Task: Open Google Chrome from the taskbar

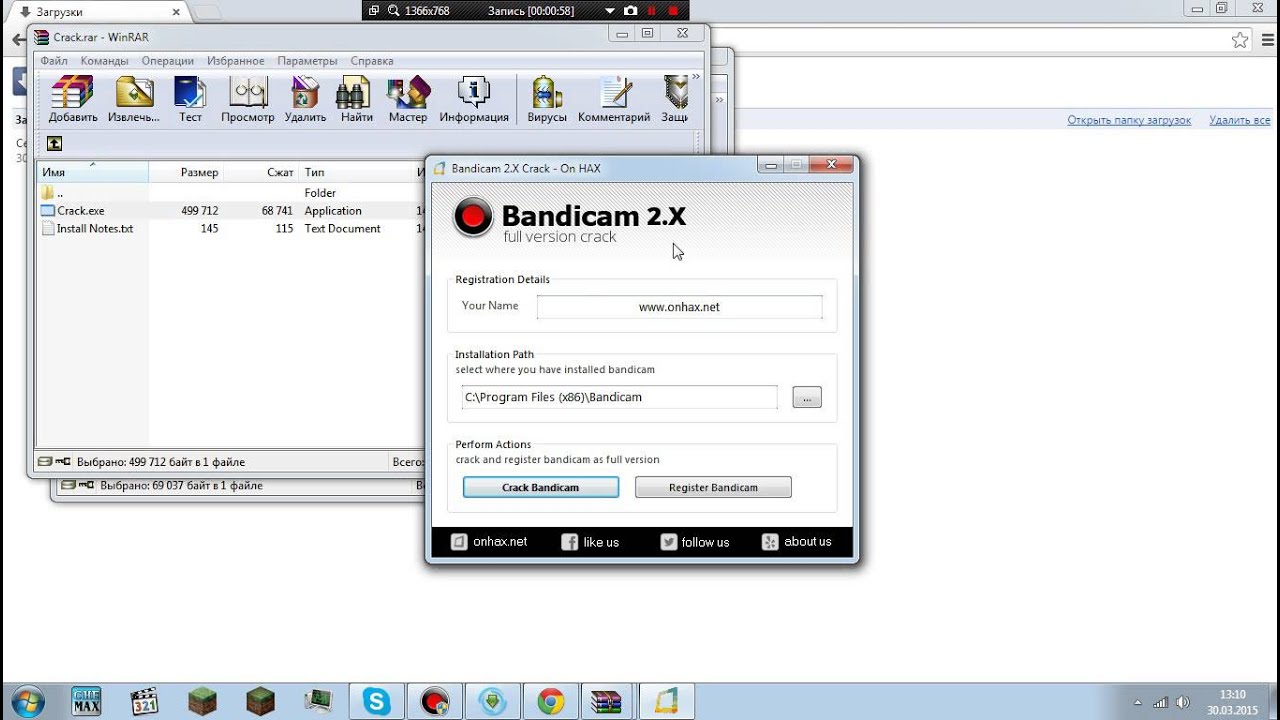Action: pos(550,701)
